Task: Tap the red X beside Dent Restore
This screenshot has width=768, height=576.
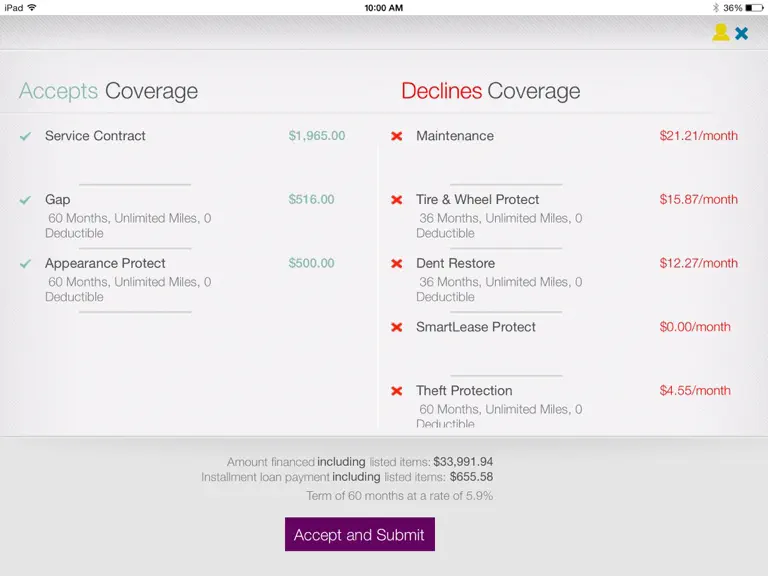Action: pos(397,264)
